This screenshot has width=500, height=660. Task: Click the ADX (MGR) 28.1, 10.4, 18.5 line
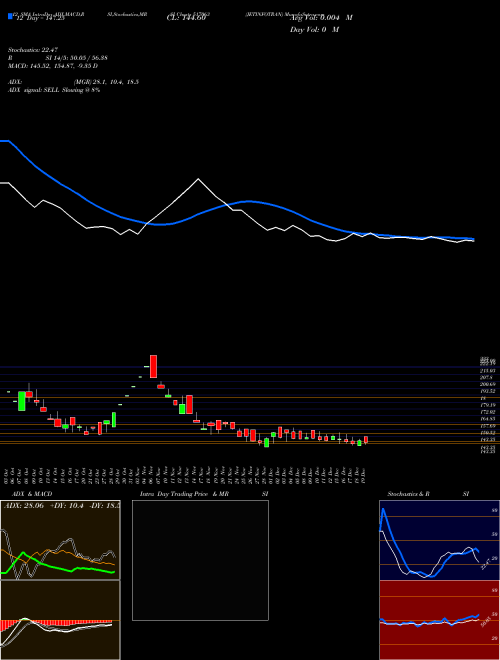pyautogui.click(x=73, y=82)
